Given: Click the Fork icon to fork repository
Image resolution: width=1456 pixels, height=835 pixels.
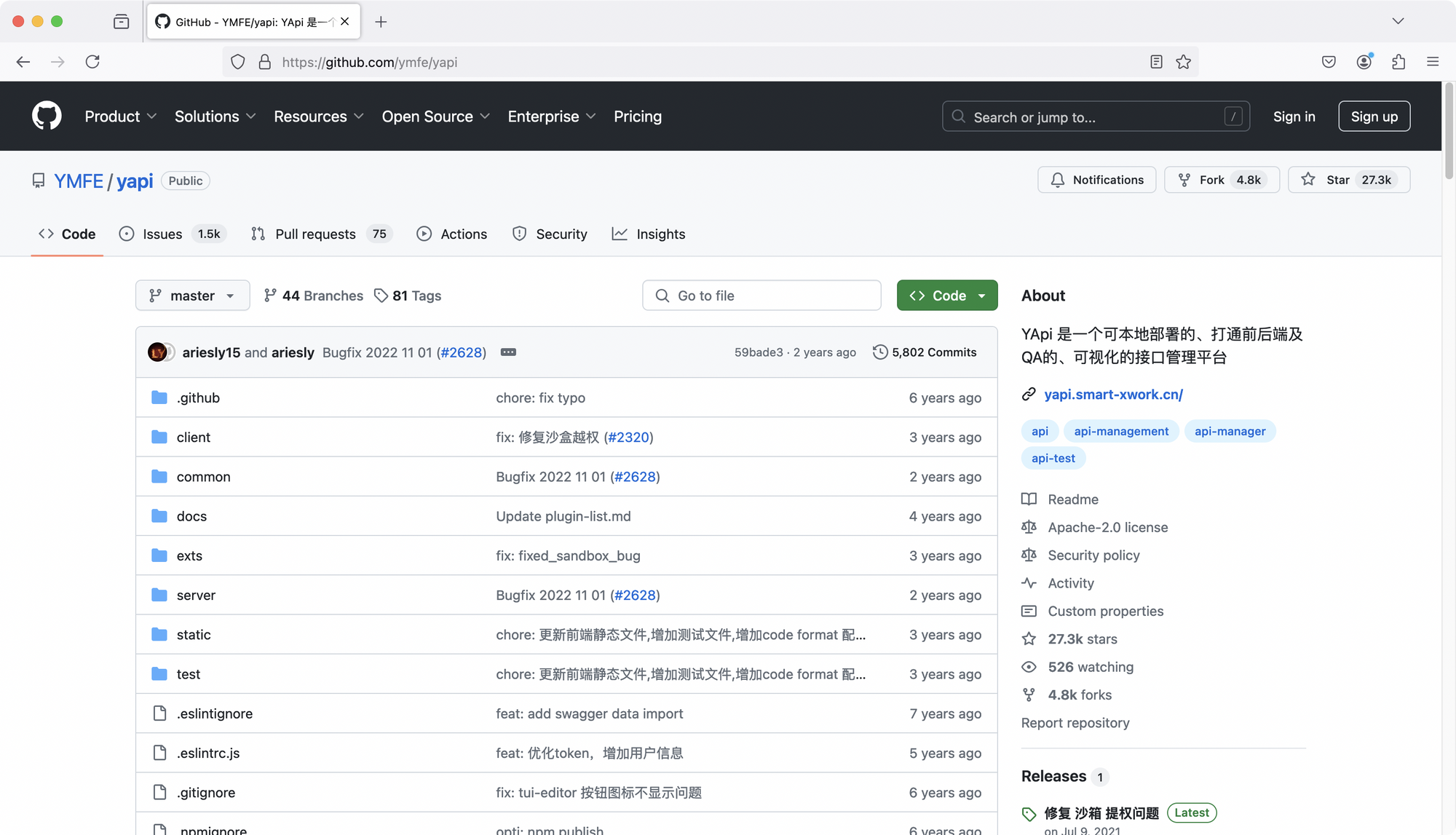Looking at the screenshot, I should tap(1185, 180).
